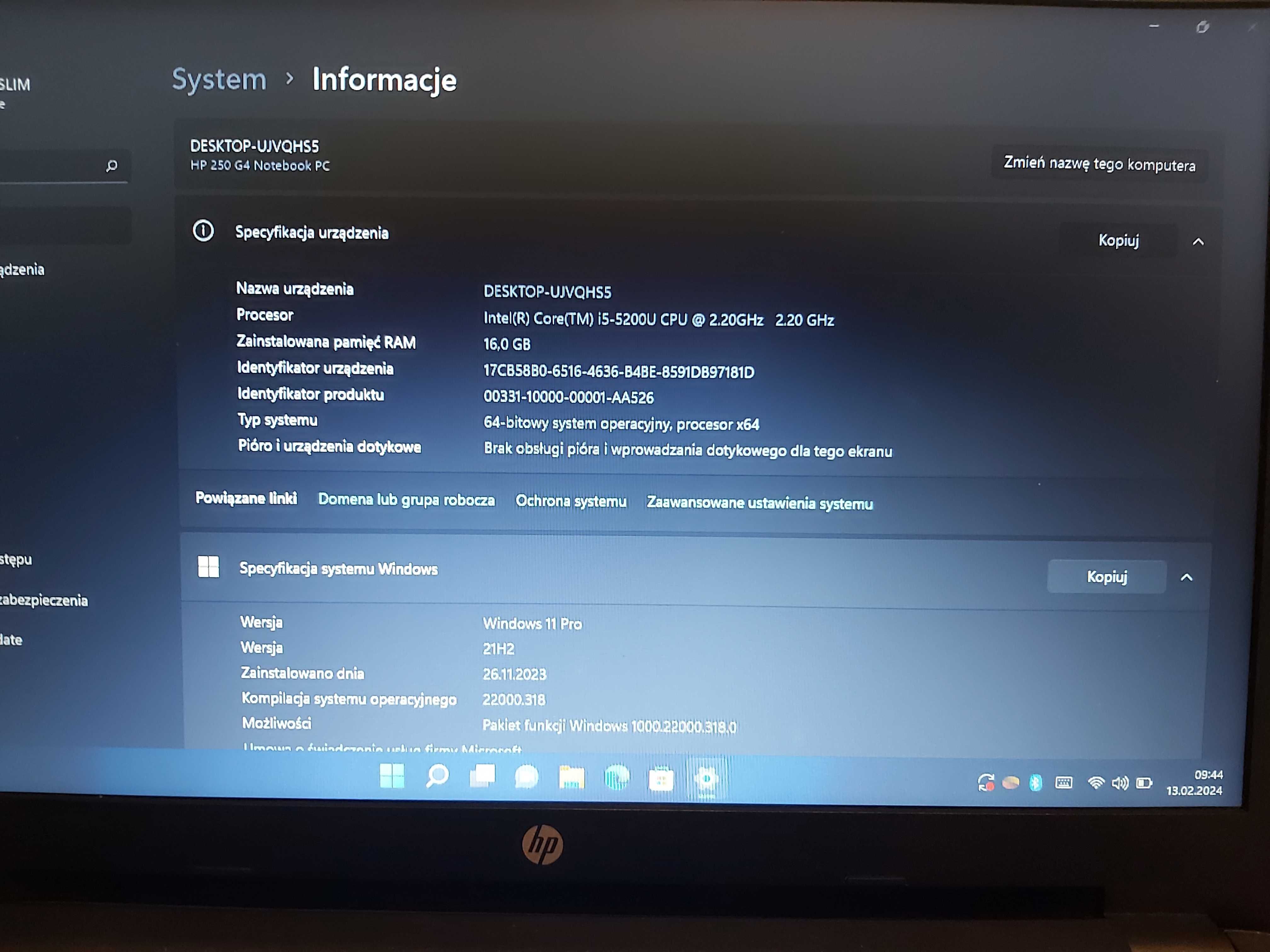
Task: Open Zaawansowane ustawienia systemu link
Action: coord(760,503)
